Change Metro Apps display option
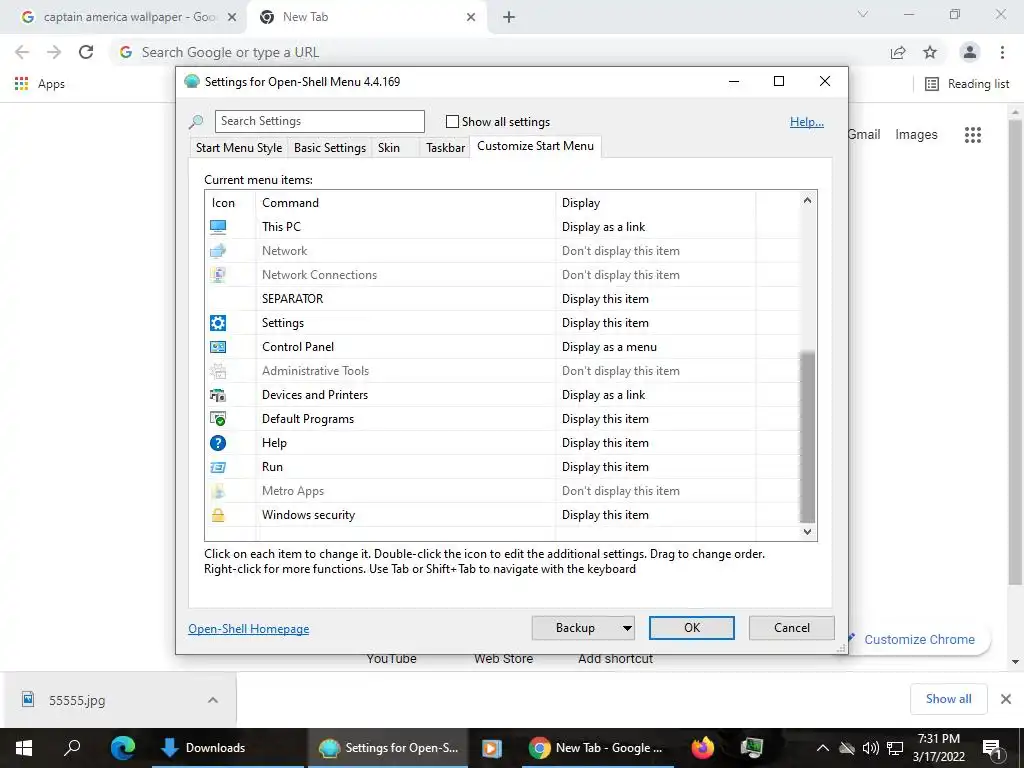The height and width of the screenshot is (768, 1024). tap(620, 491)
